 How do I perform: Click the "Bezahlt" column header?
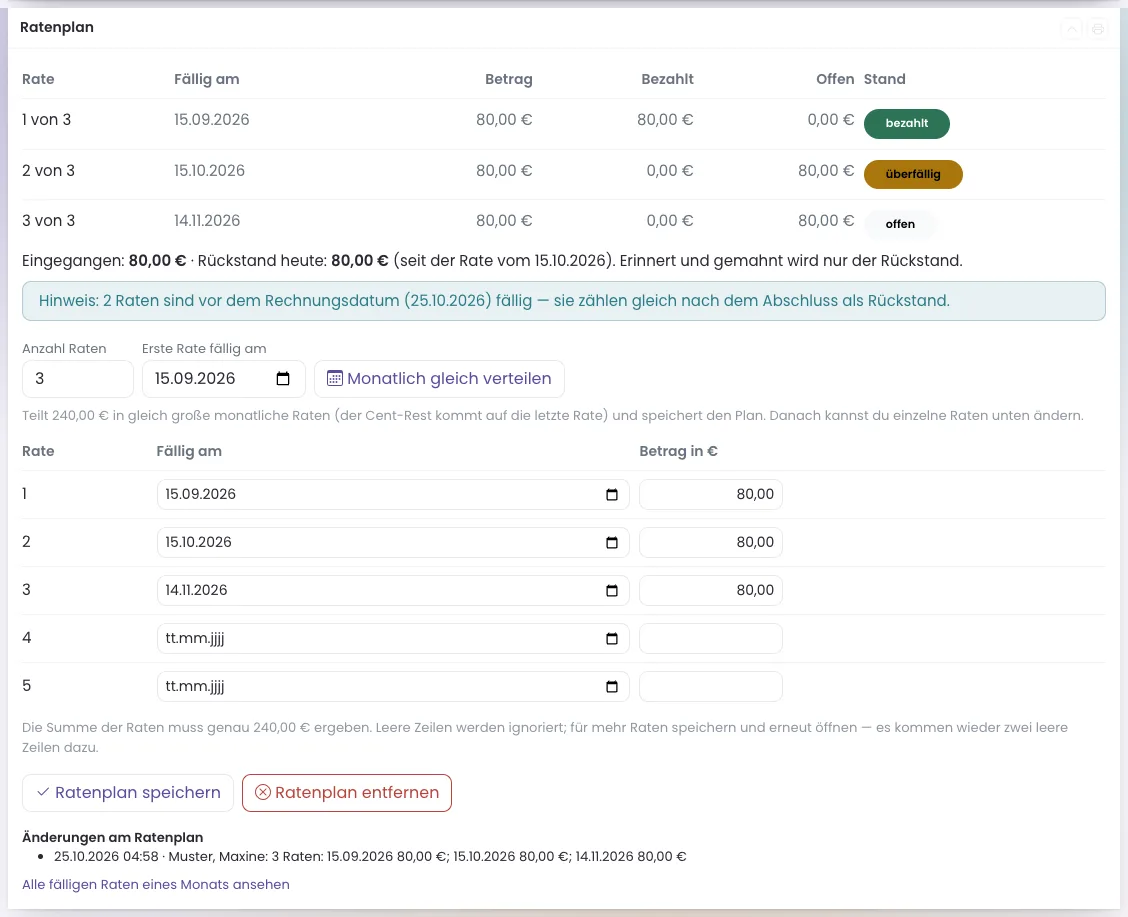point(668,79)
